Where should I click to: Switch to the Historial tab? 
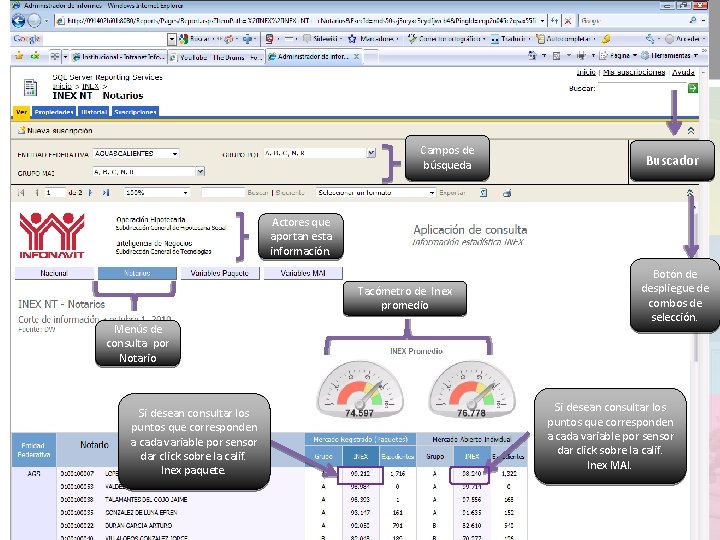94,112
